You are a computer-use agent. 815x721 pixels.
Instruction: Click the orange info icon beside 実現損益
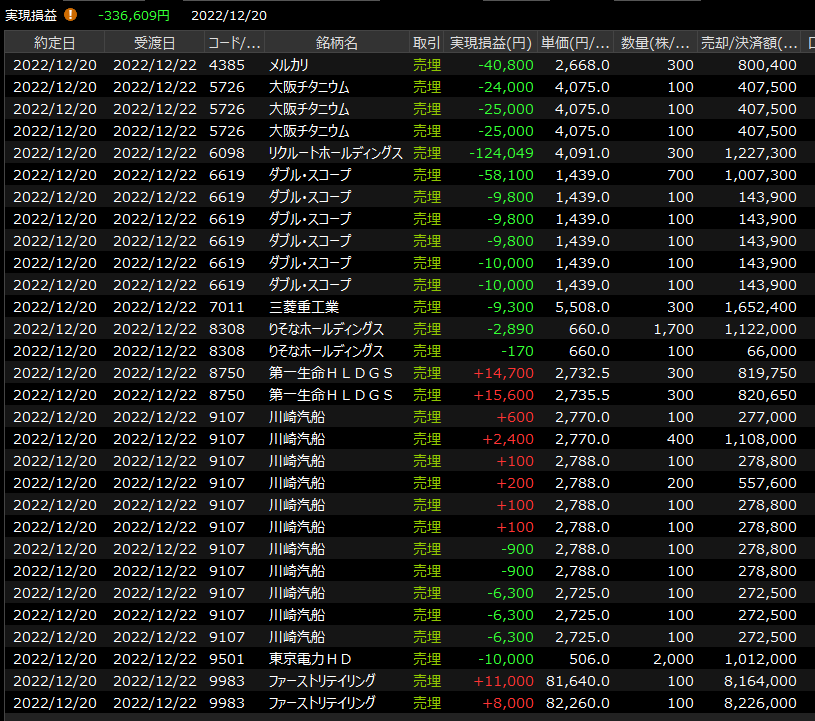pyautogui.click(x=70, y=15)
